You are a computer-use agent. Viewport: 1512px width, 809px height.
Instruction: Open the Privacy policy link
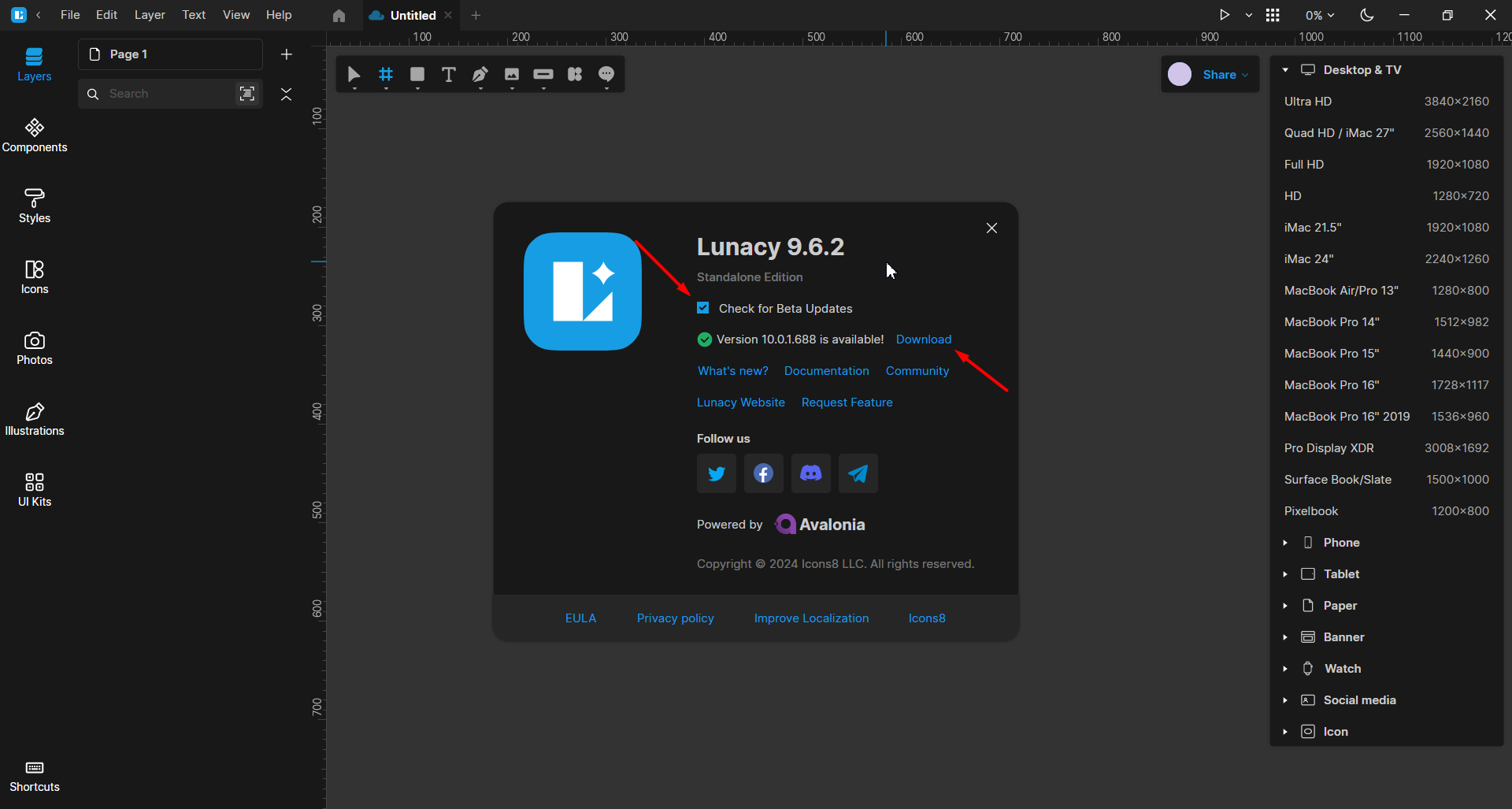(676, 618)
